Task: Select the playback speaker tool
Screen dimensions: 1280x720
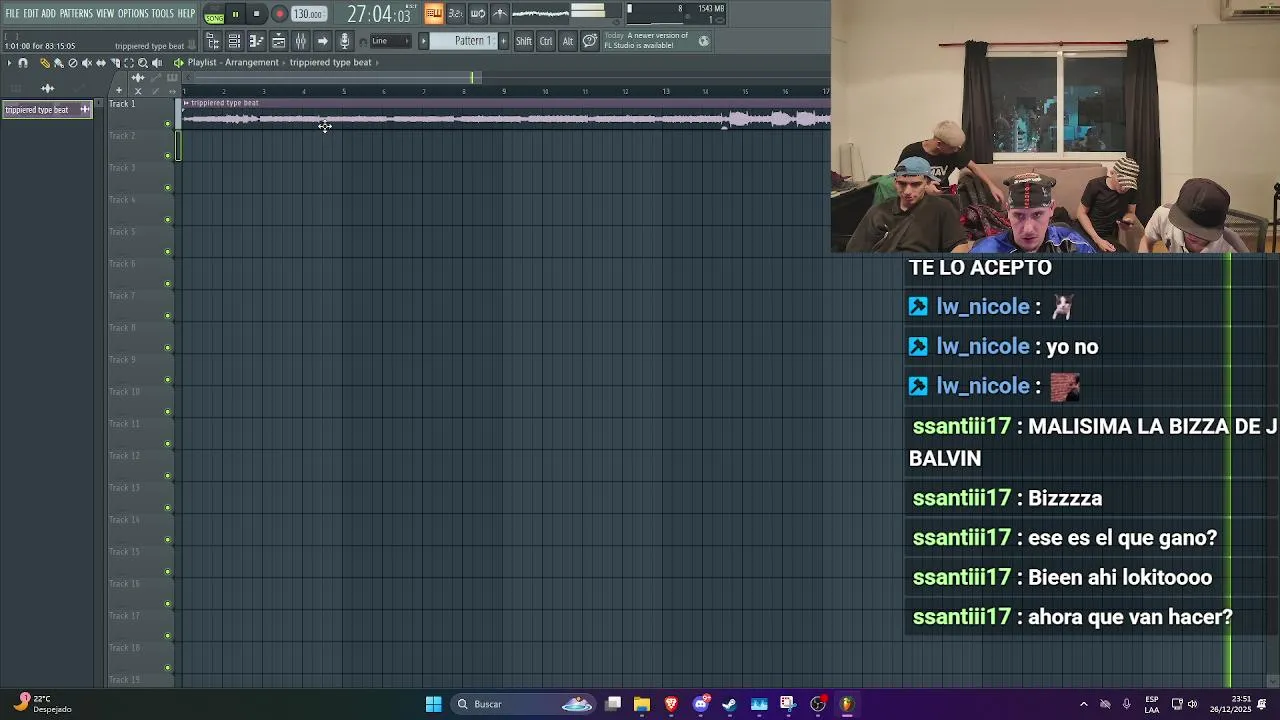Action: [157, 63]
